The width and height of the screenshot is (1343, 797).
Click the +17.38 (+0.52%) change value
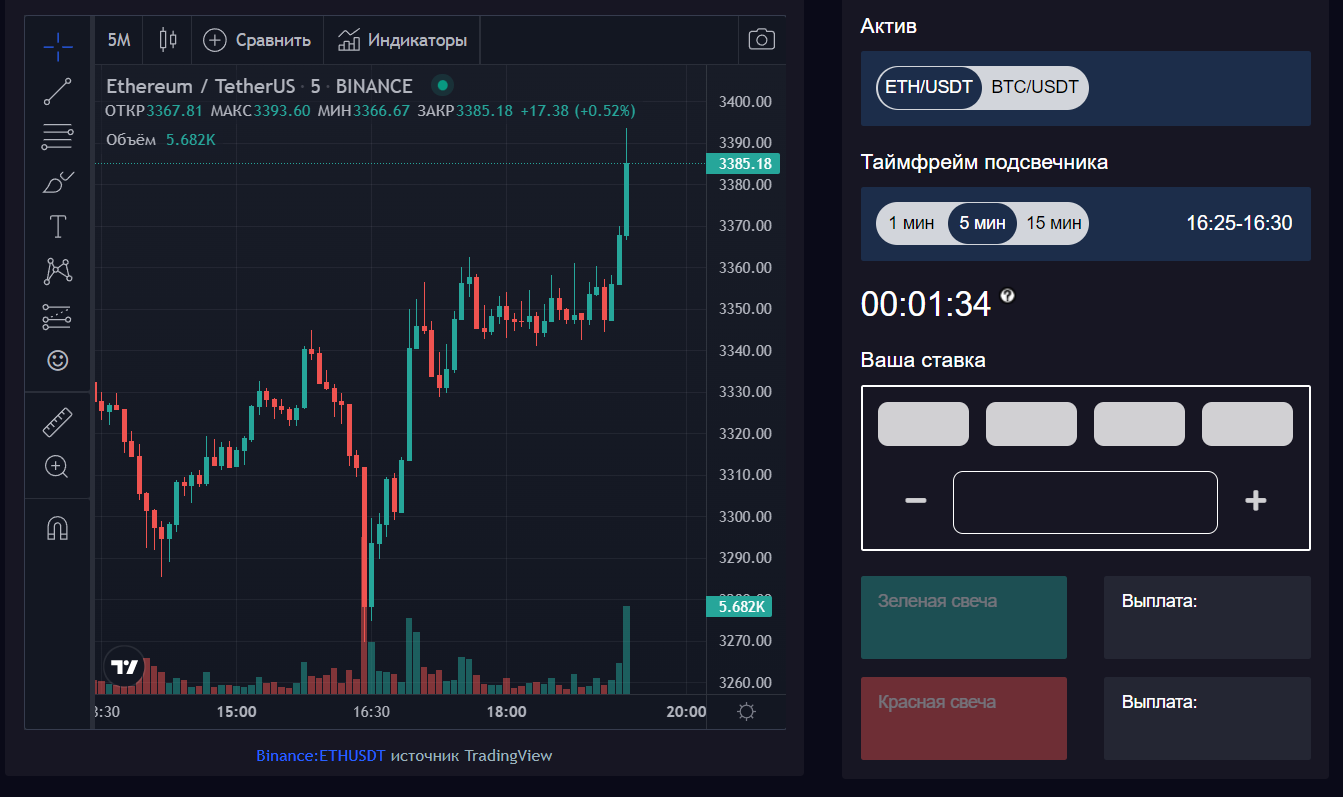(x=578, y=111)
